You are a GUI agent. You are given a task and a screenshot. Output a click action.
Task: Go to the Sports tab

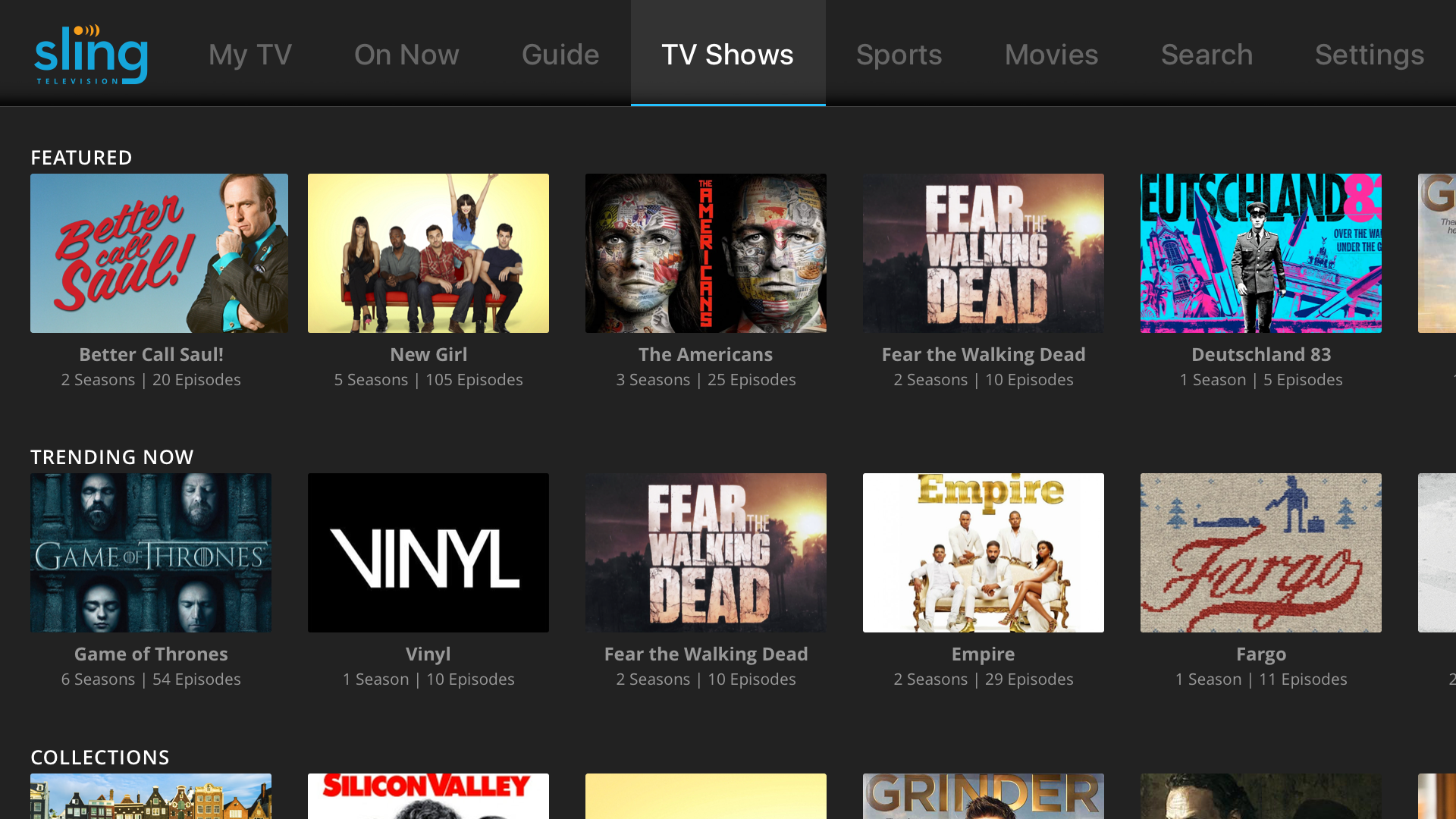[x=899, y=55]
